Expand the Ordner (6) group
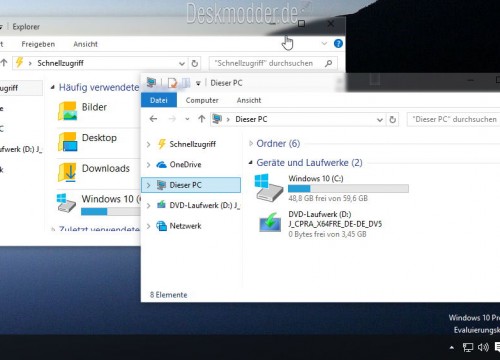 pyautogui.click(x=251, y=144)
